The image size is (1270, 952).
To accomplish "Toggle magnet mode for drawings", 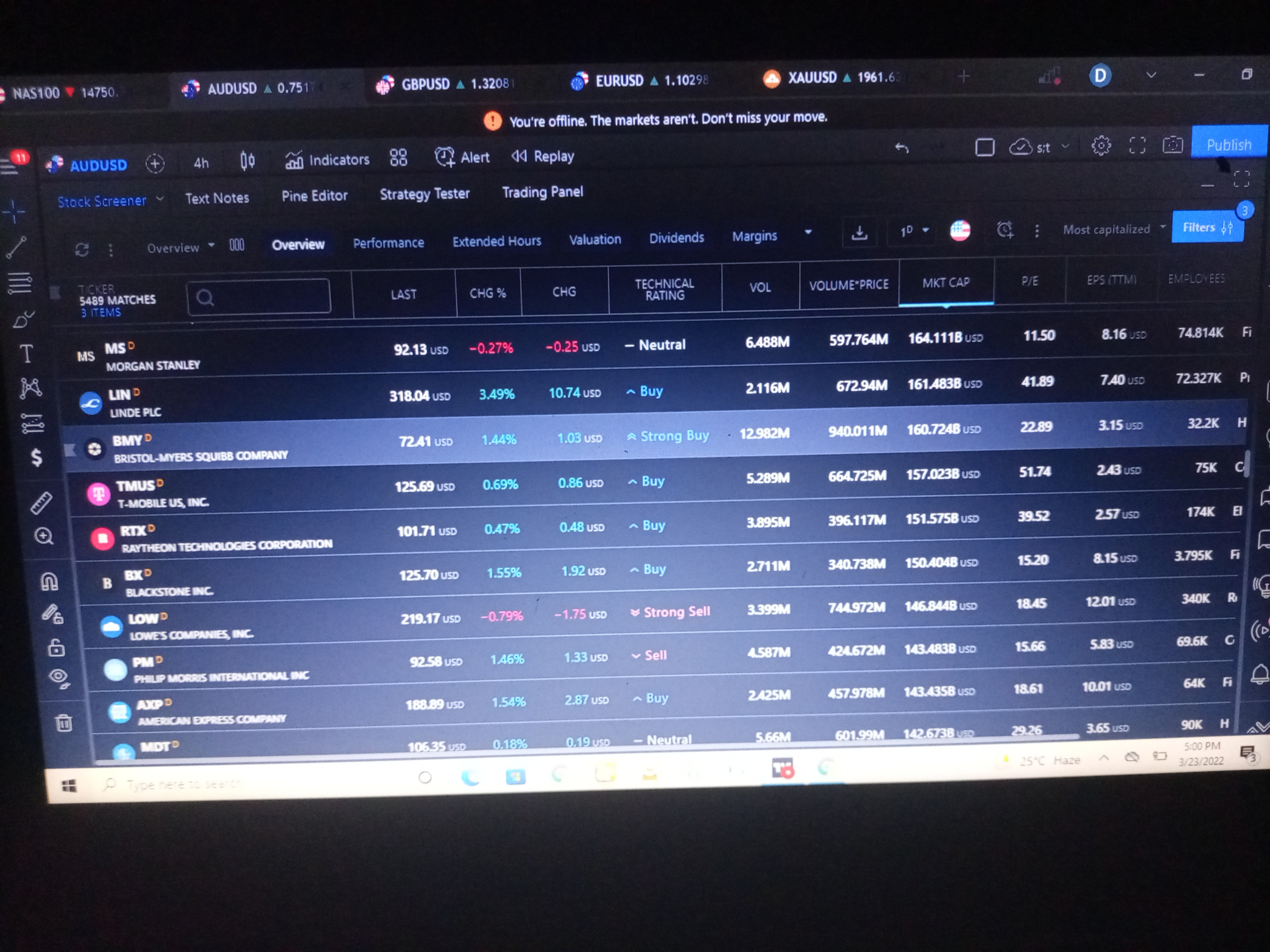I will [49, 582].
